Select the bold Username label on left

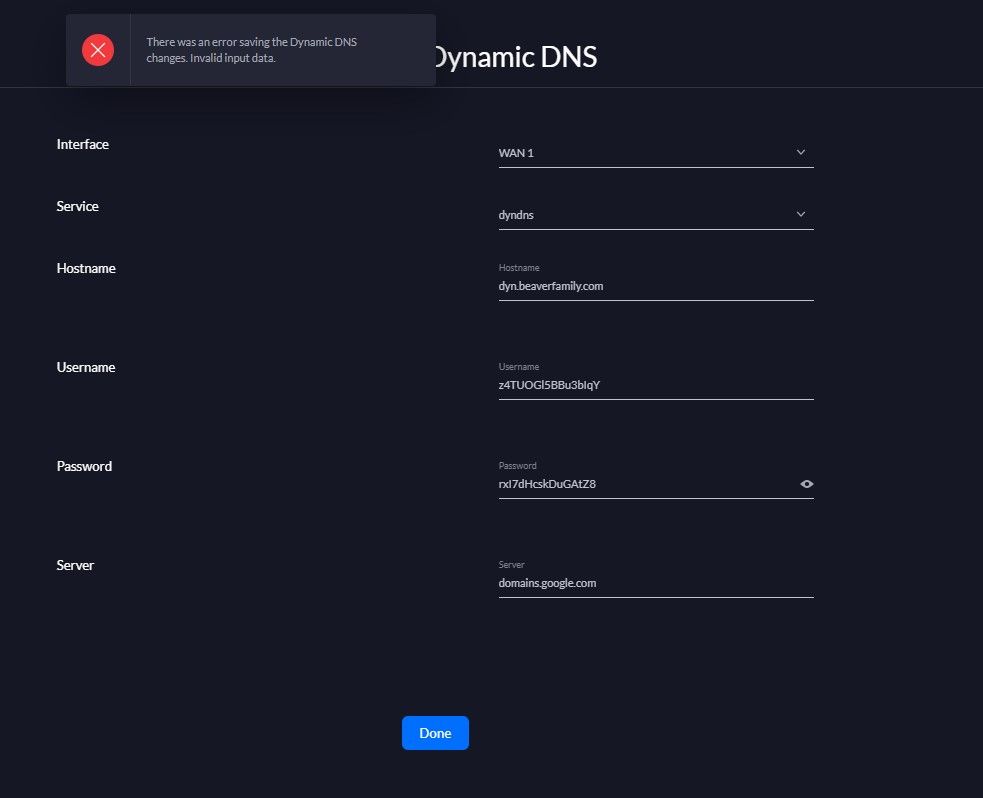coord(86,367)
